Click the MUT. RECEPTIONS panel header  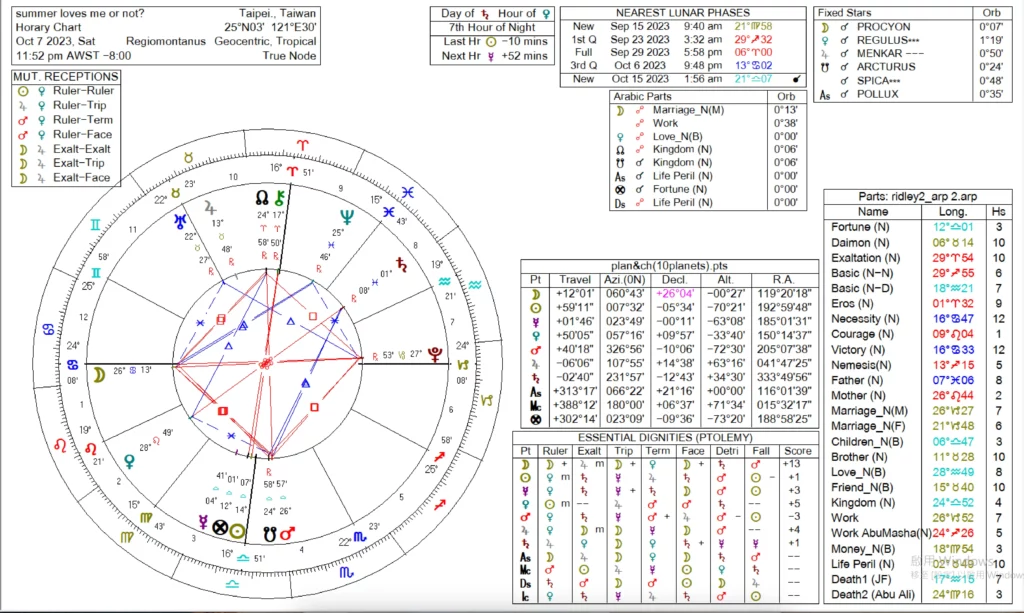tap(66, 77)
